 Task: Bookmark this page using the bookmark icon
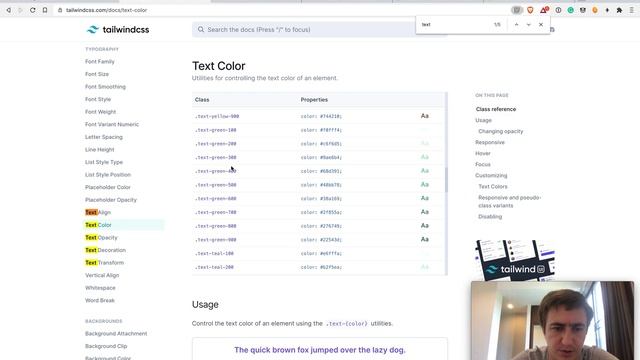45,10
